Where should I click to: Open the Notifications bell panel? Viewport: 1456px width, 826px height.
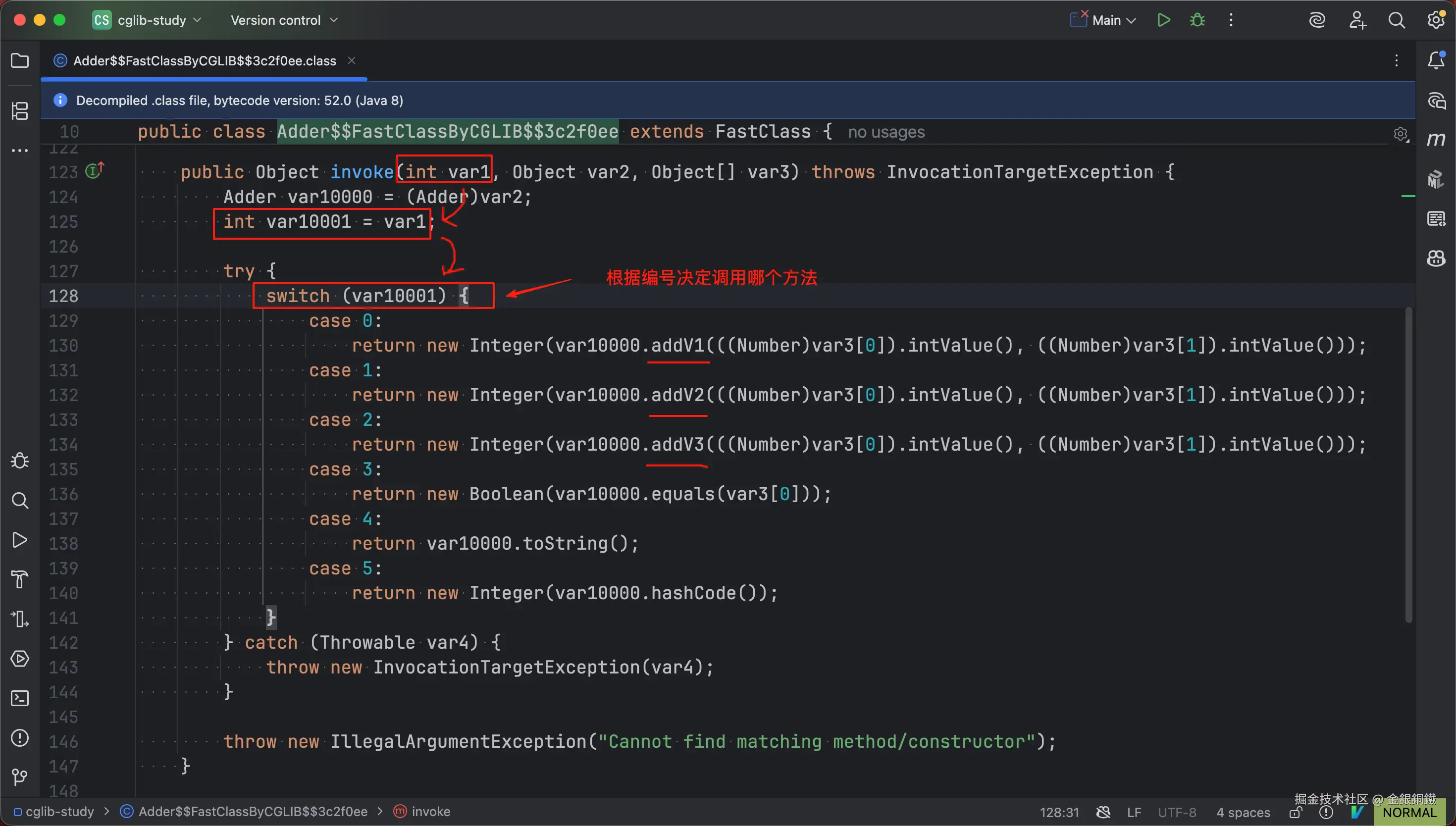tap(1436, 60)
